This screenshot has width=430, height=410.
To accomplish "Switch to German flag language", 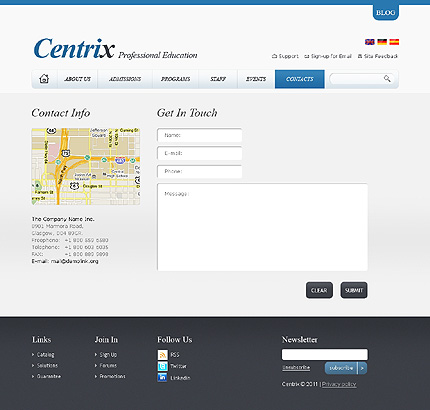I will [x=382, y=42].
